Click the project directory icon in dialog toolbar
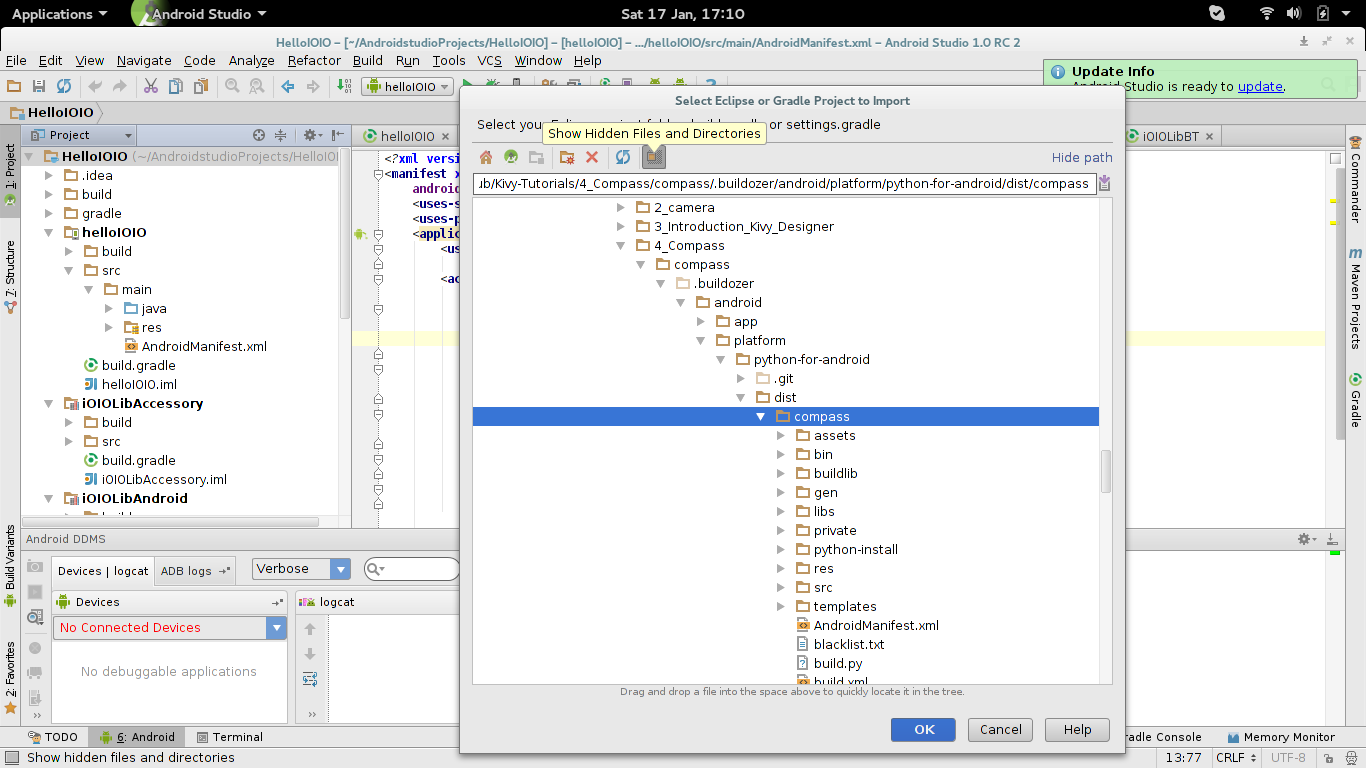The width and height of the screenshot is (1366, 768). [x=511, y=157]
